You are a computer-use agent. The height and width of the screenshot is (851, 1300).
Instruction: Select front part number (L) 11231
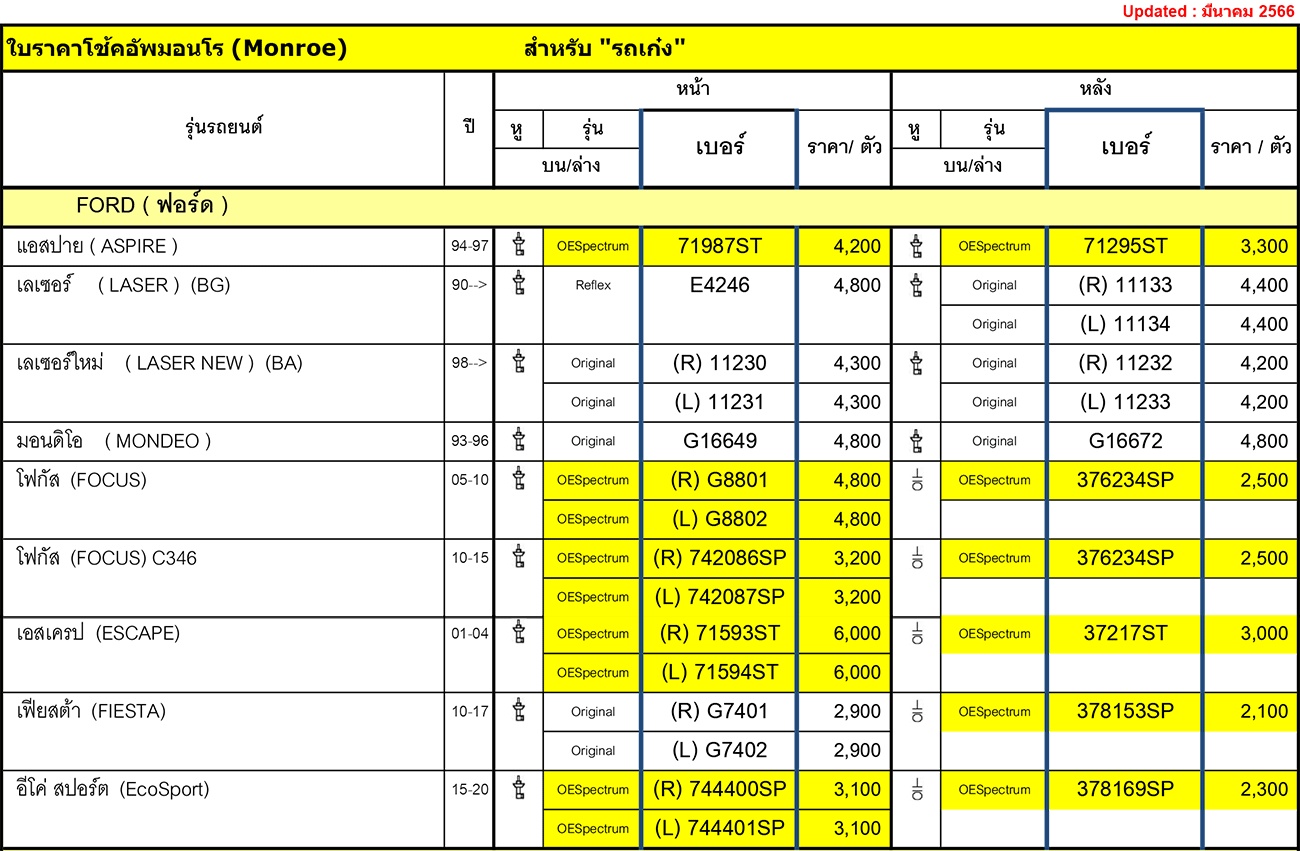click(719, 402)
